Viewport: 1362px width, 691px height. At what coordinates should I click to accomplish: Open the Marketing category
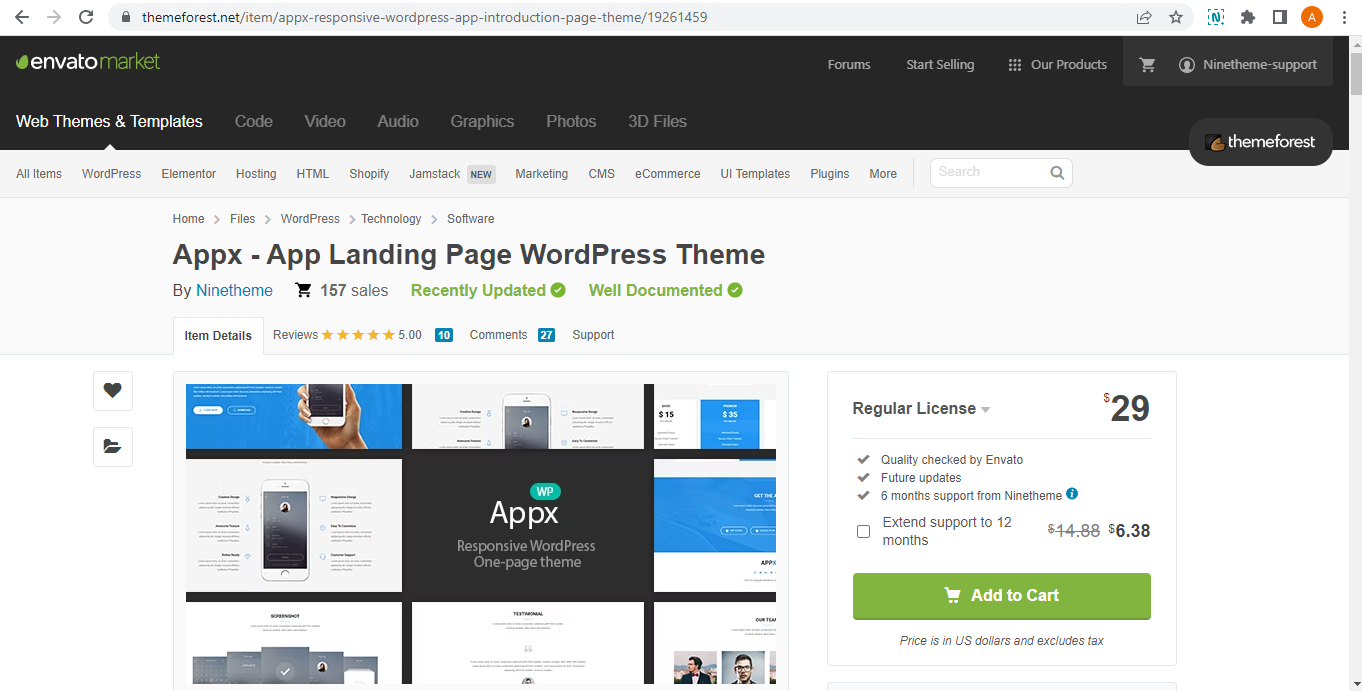point(542,174)
